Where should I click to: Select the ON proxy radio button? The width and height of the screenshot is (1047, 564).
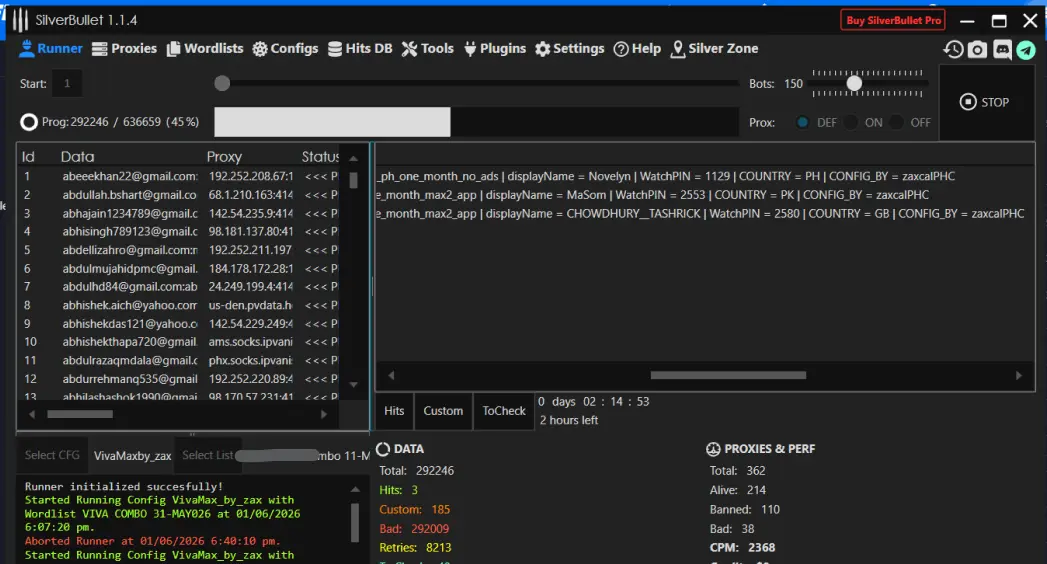pos(851,122)
